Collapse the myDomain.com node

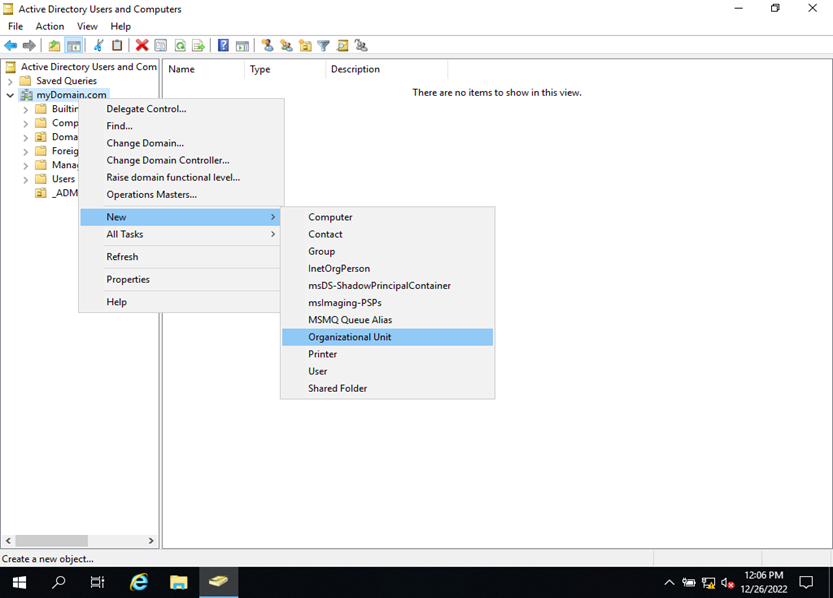click(10, 96)
